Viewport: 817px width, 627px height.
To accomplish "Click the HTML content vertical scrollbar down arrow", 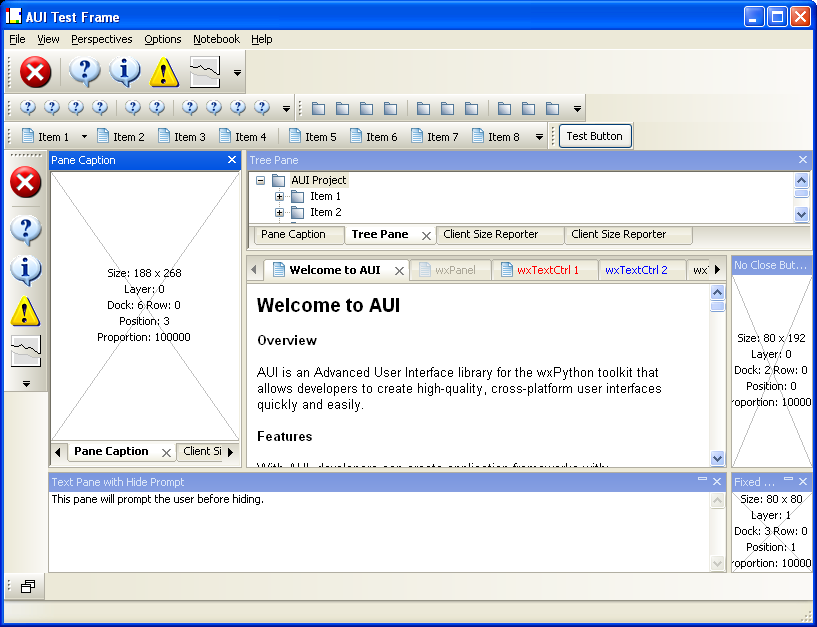I will click(717, 458).
